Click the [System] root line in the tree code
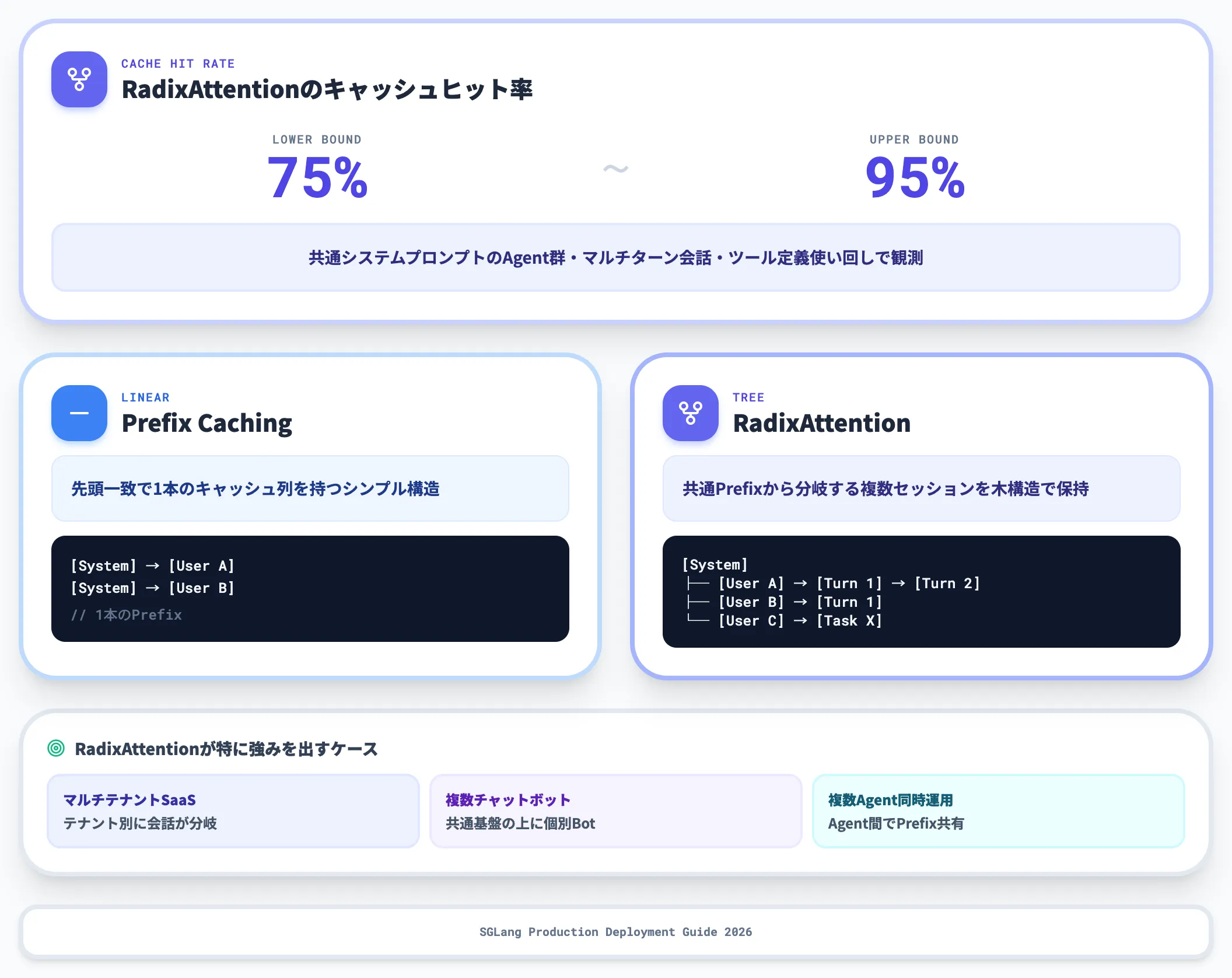Image resolution: width=1232 pixels, height=978 pixels. point(715,565)
